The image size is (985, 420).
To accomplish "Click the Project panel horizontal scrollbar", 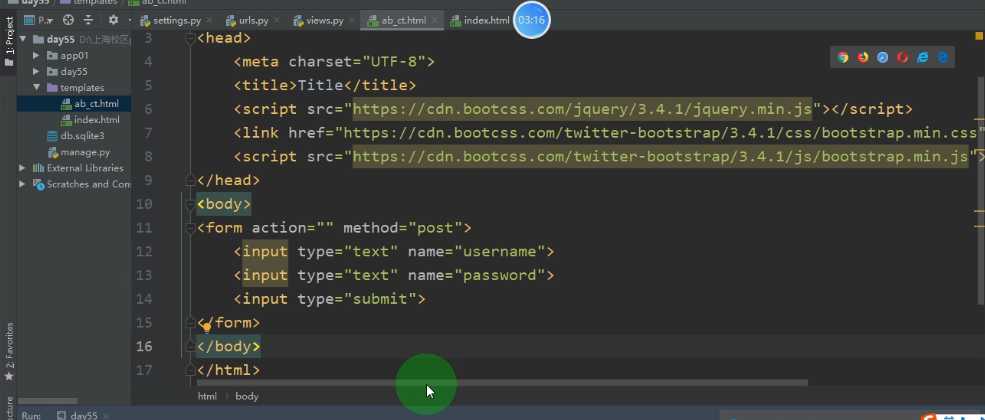I will 48,401.
